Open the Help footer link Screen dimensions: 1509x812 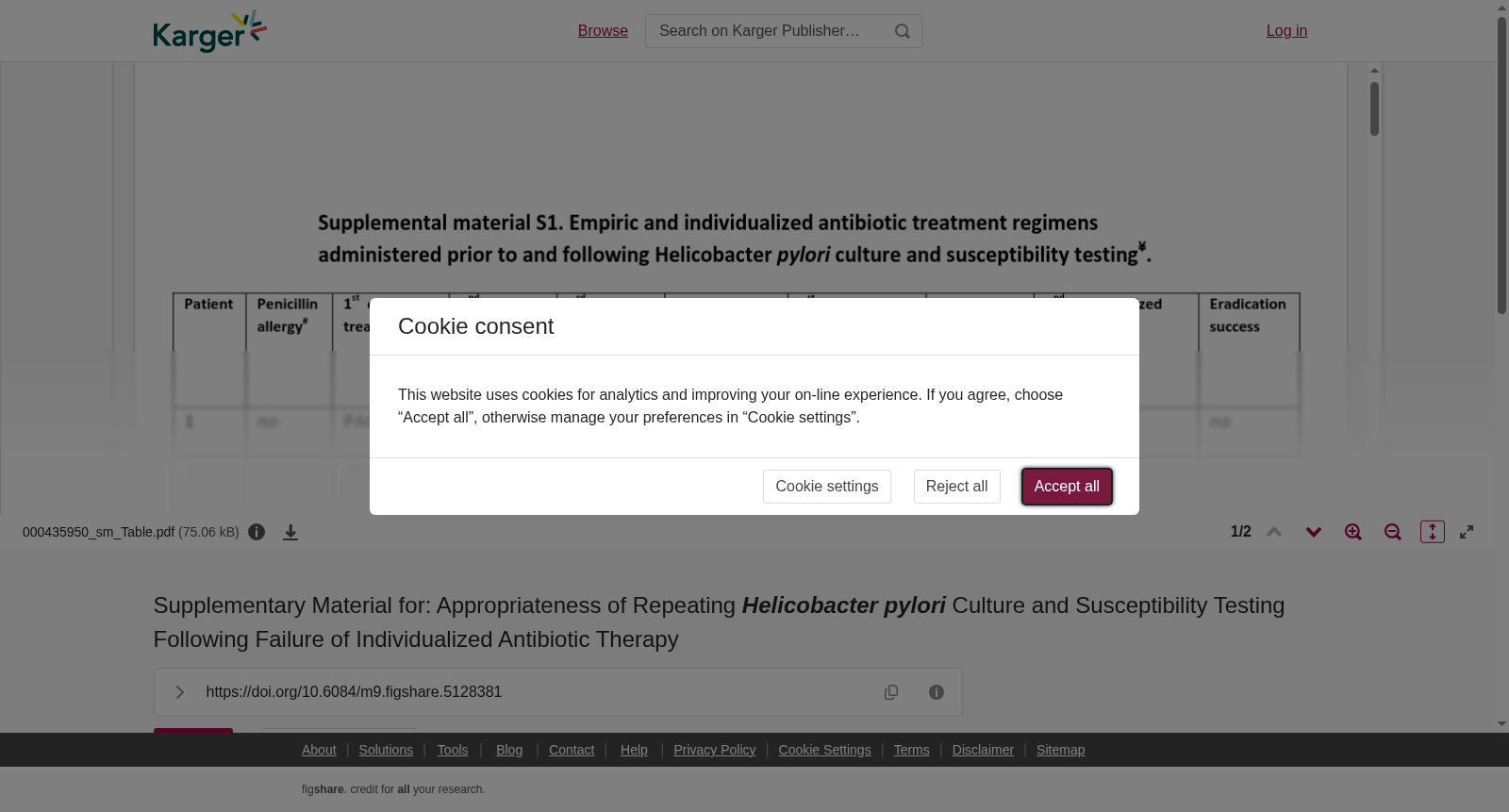(x=634, y=750)
